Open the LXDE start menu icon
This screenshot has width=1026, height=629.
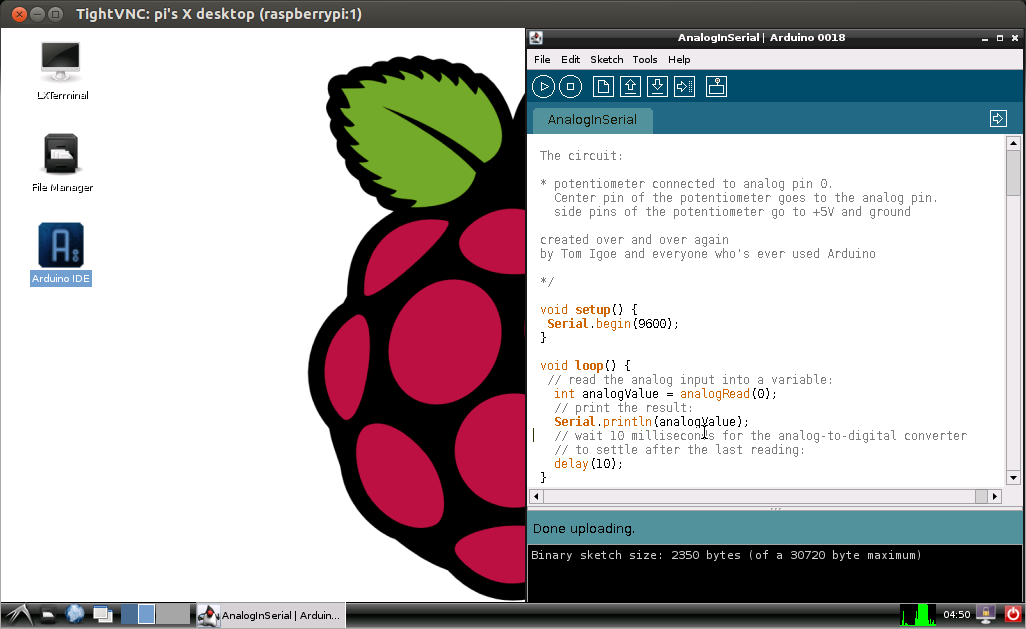(x=17, y=614)
